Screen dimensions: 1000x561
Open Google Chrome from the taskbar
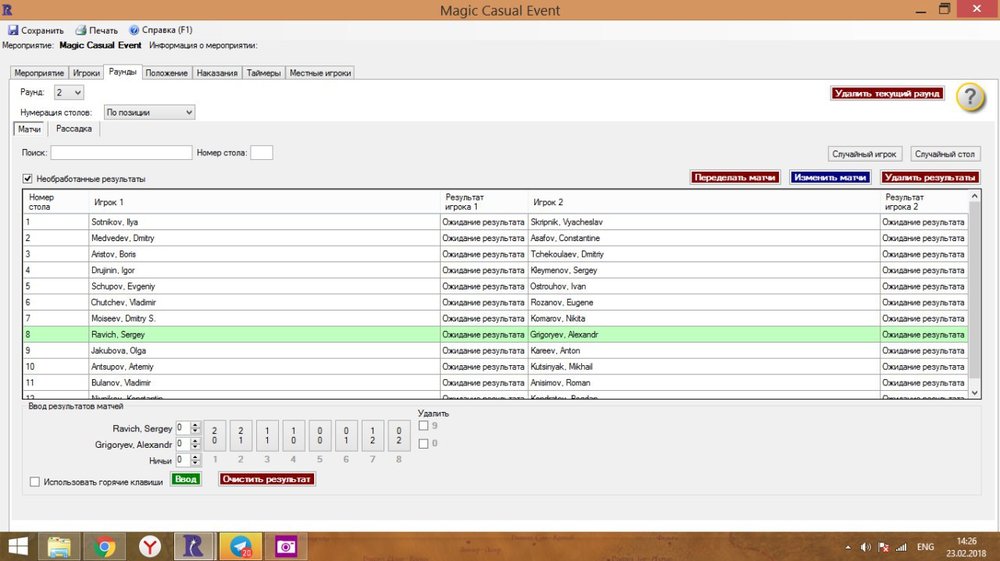pos(104,546)
